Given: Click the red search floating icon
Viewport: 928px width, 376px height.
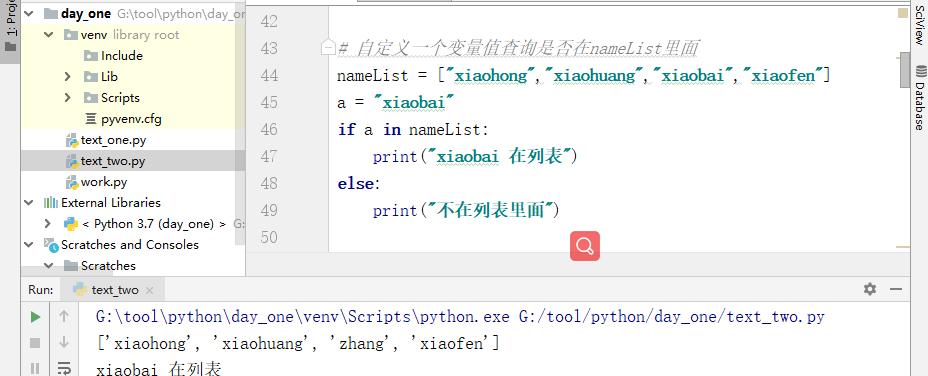Looking at the screenshot, I should [x=585, y=246].
